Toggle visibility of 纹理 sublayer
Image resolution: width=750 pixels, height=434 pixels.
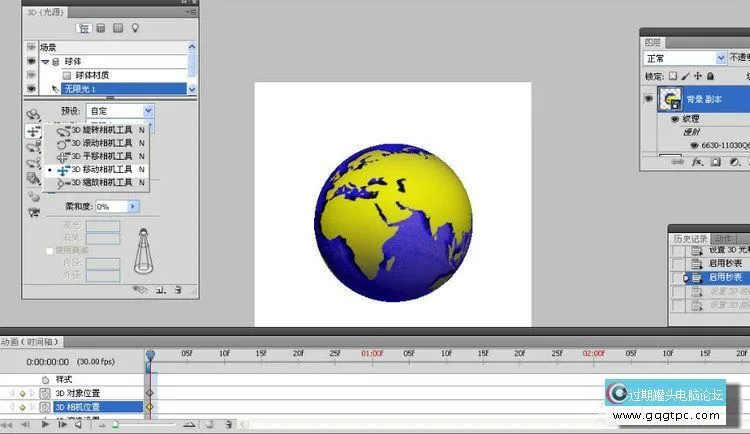[x=675, y=119]
